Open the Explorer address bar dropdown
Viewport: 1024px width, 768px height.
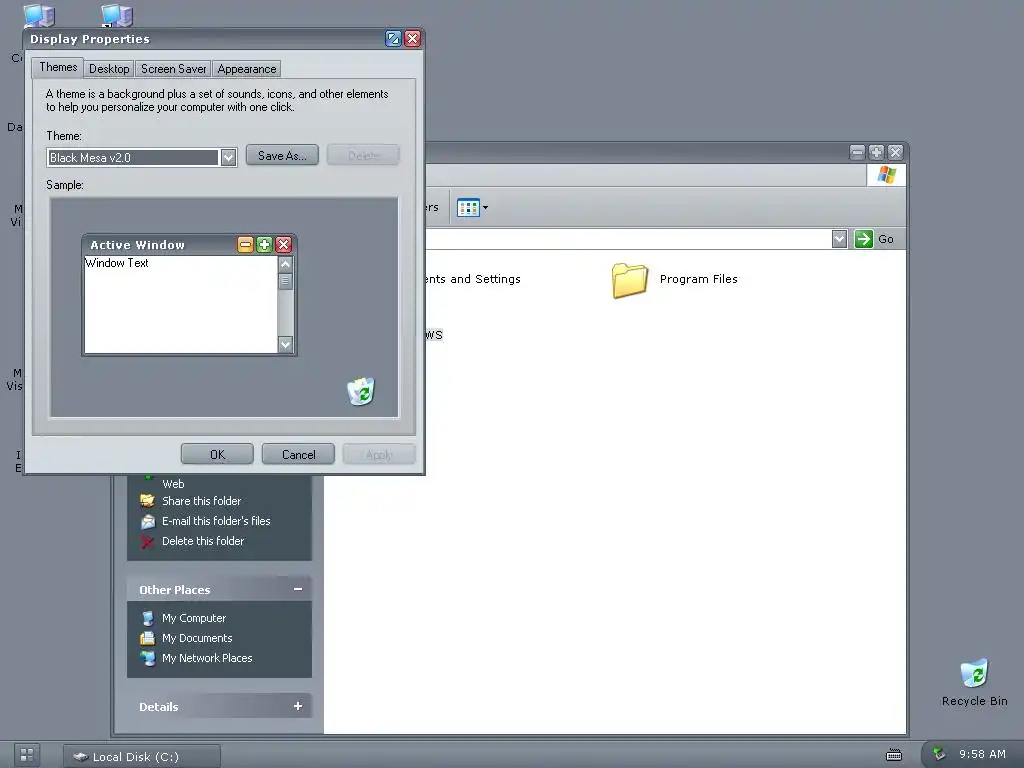(840, 239)
